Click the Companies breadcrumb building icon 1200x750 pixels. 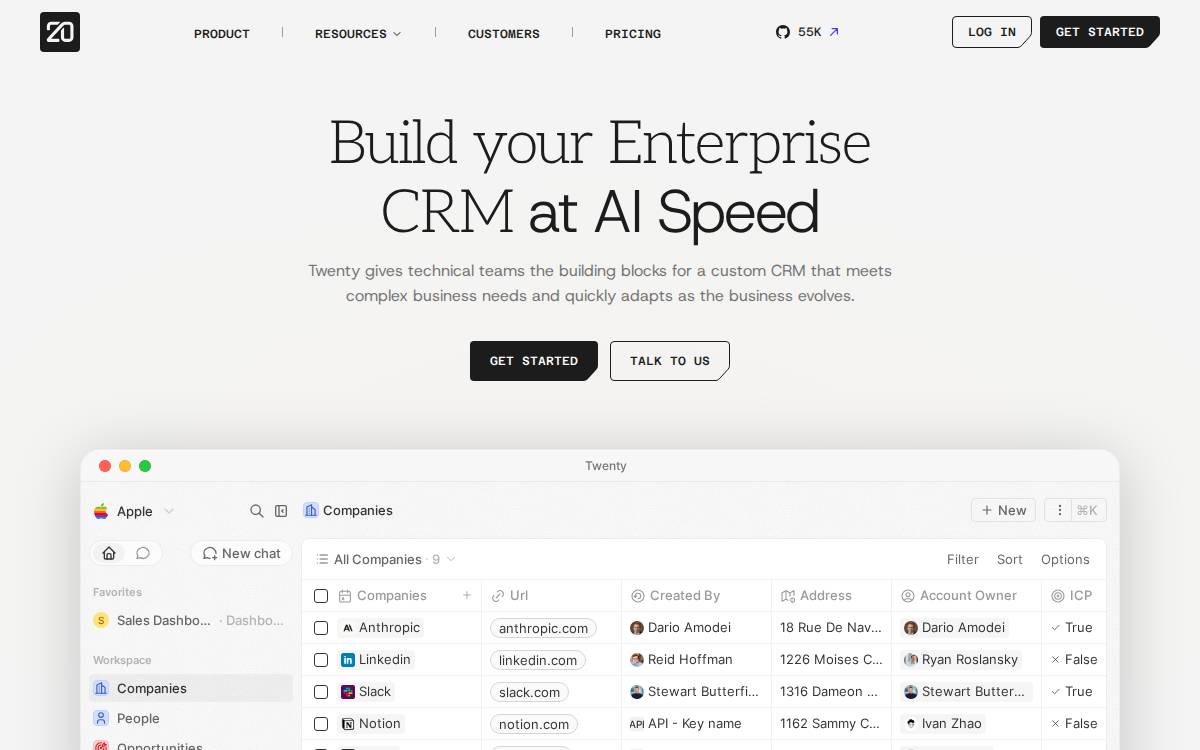pos(311,510)
